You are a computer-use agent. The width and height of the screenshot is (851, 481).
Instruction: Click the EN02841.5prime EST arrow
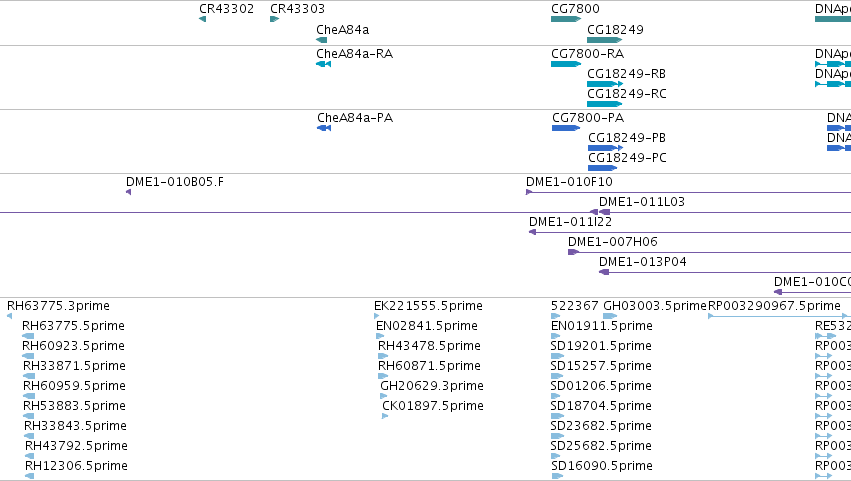(380, 337)
